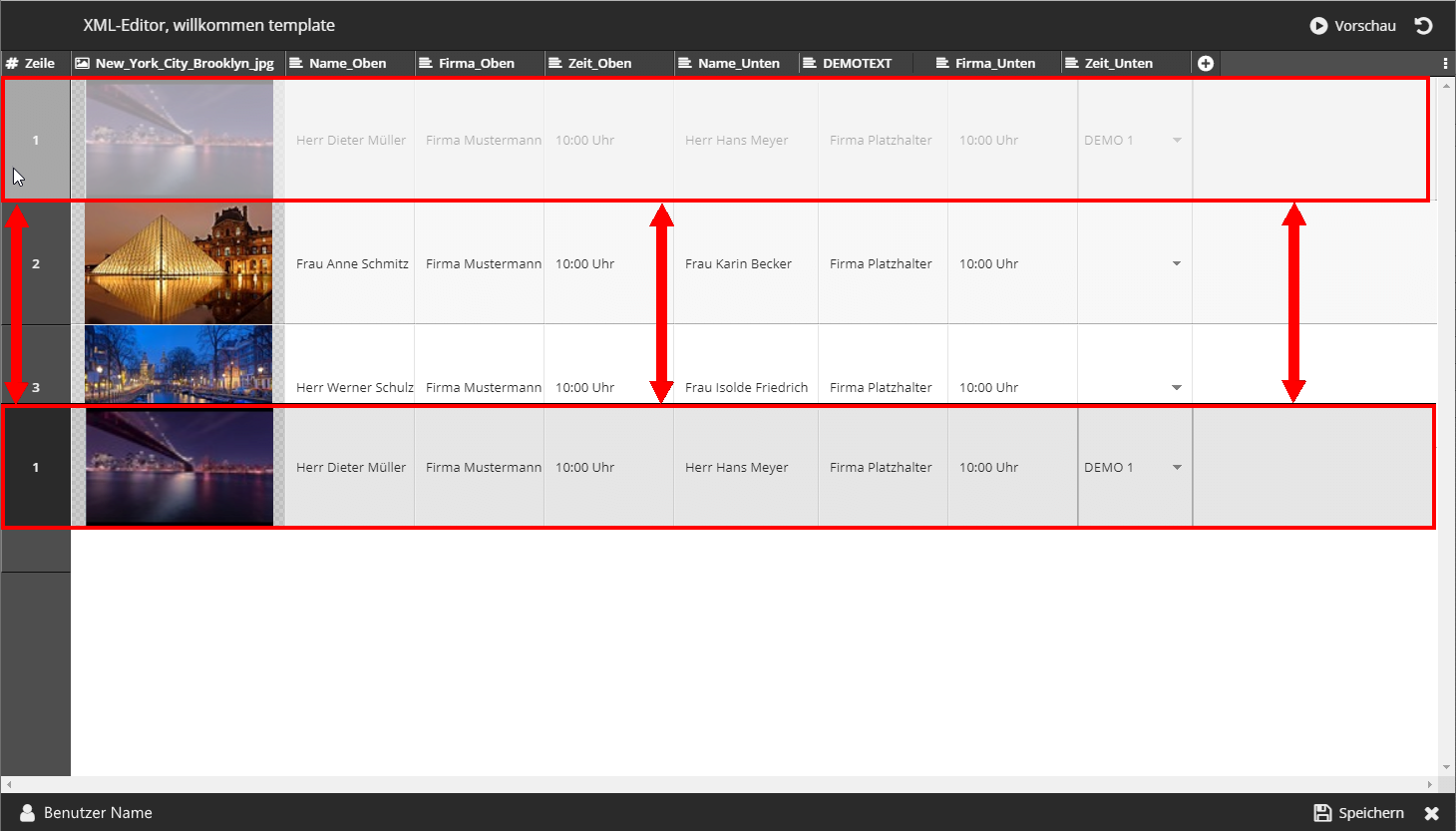This screenshot has height=831, width=1456.
Task: Click the undo/reset arrow icon beside Vorschau
Action: point(1423,26)
